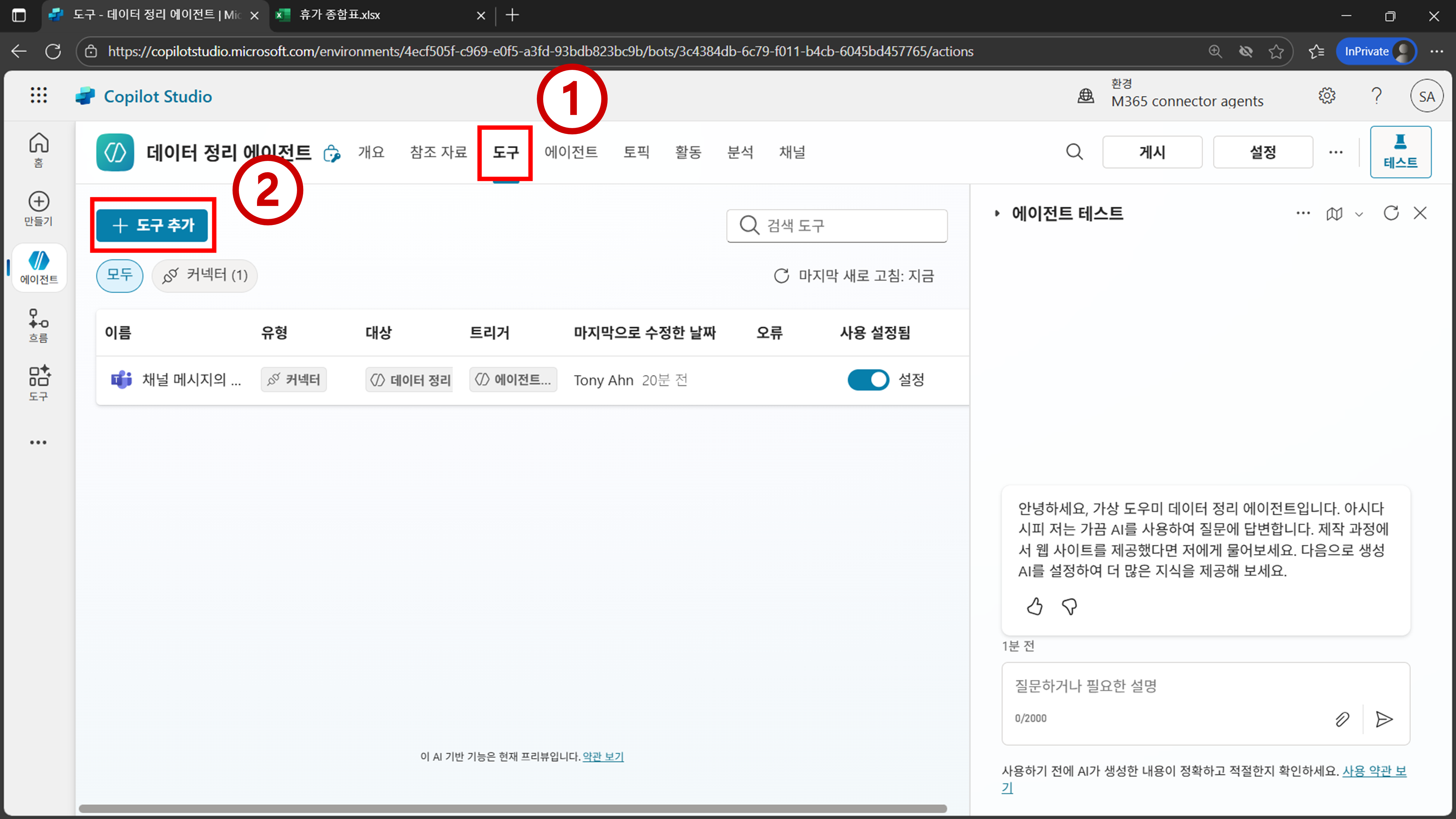Expand the agent test panel triangle
This screenshot has width=1456, height=819.
(997, 214)
